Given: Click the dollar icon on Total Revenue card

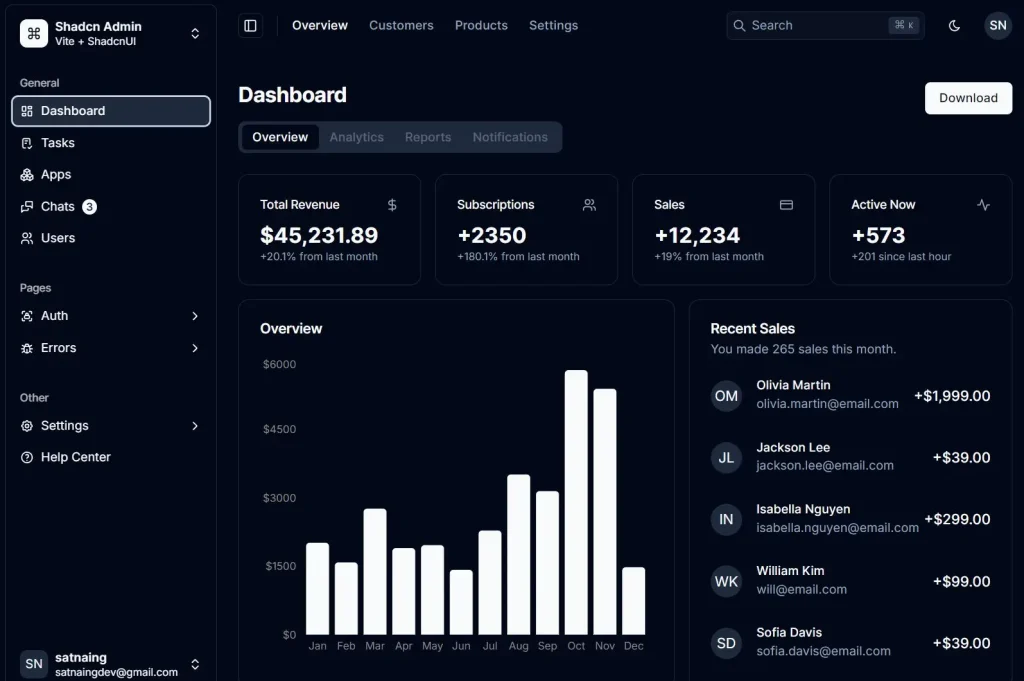Looking at the screenshot, I should coord(391,204).
